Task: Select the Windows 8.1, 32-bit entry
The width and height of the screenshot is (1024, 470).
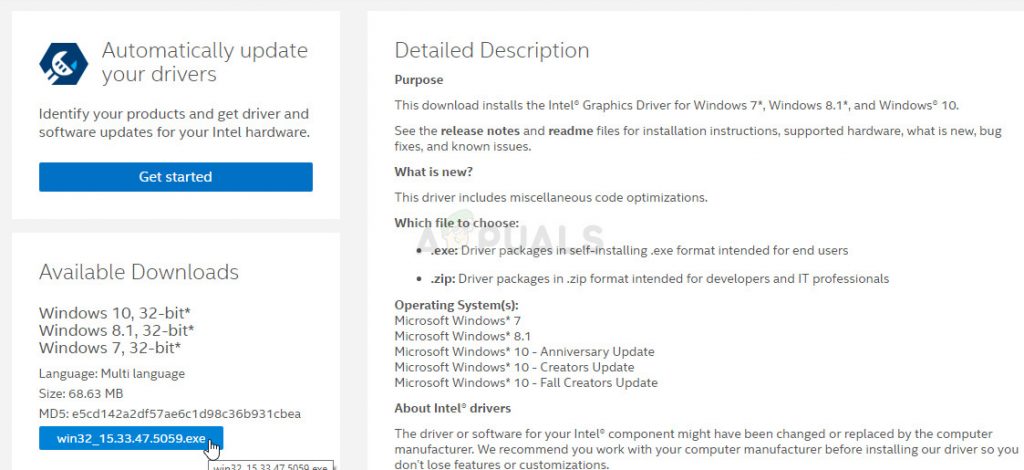Action: click(116, 330)
